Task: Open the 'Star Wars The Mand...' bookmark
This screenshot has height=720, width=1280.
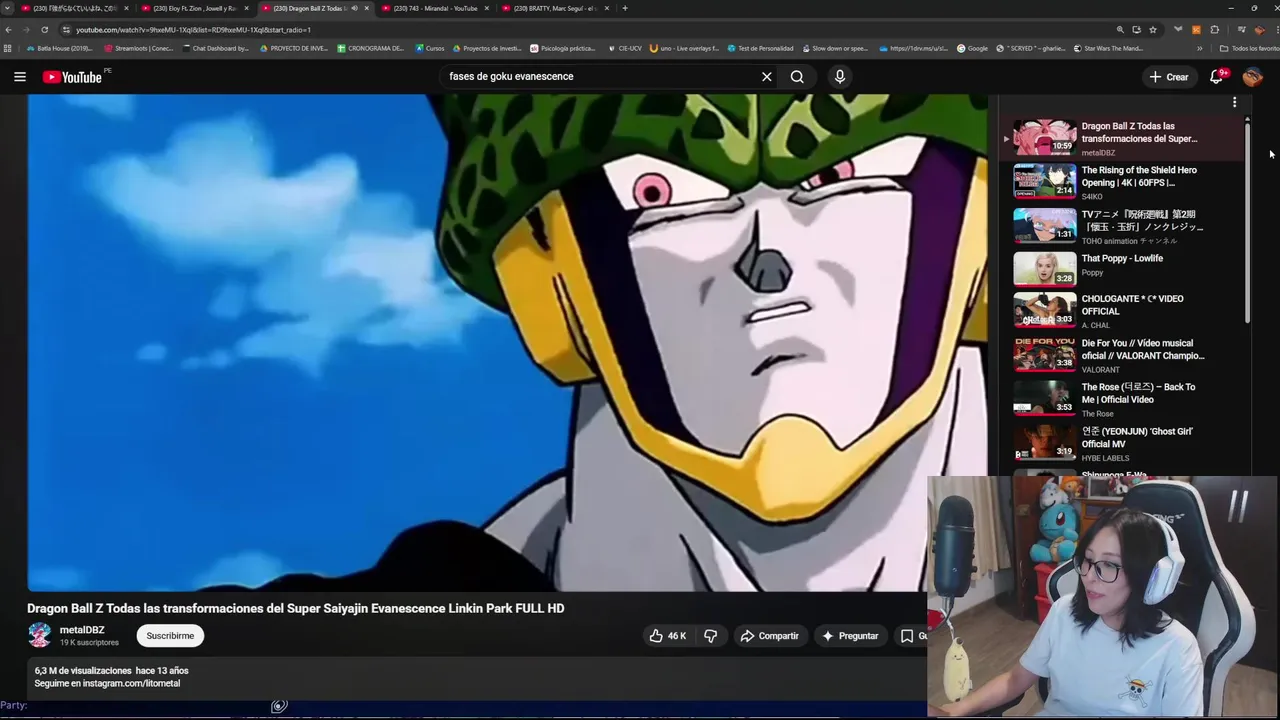Action: [1108, 48]
